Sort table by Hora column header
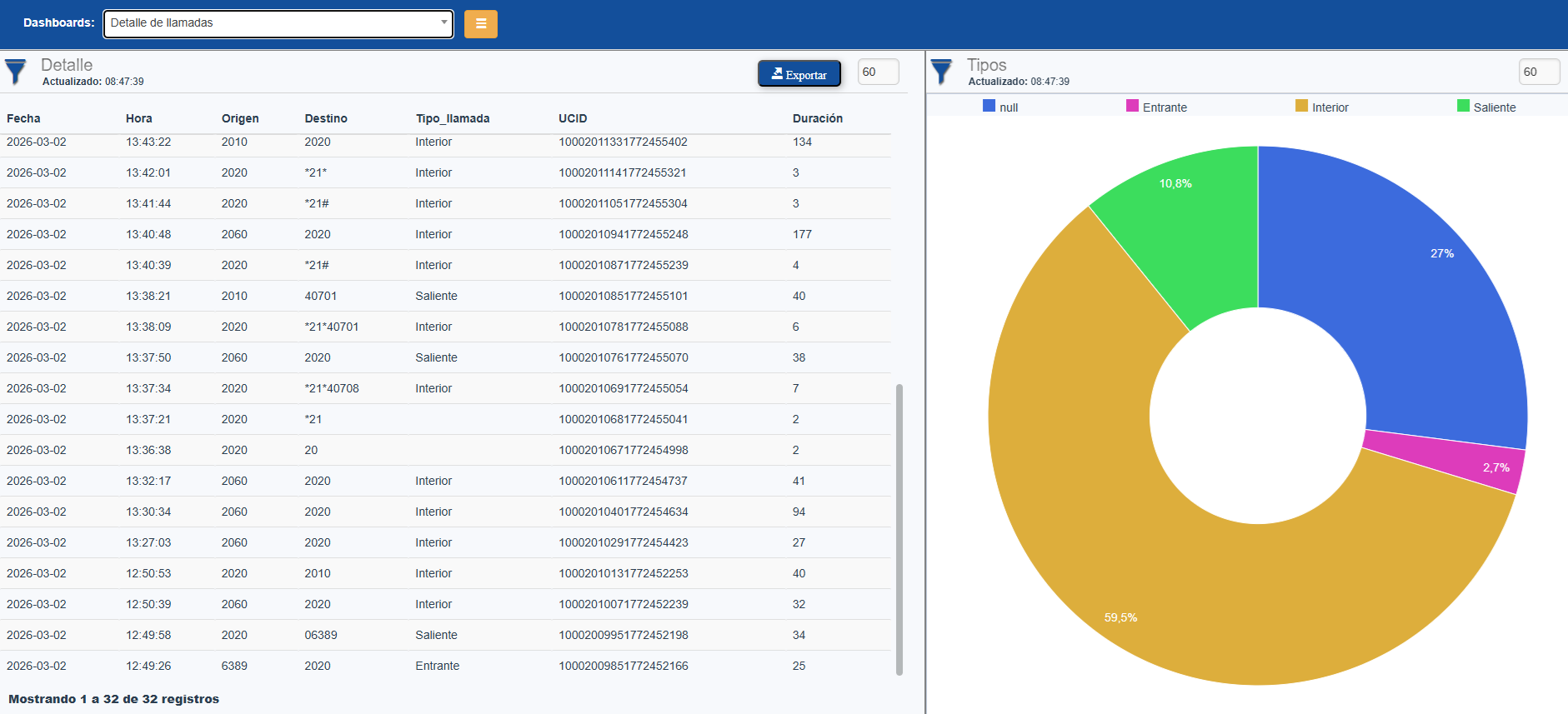The width and height of the screenshot is (1568, 714). click(x=138, y=118)
